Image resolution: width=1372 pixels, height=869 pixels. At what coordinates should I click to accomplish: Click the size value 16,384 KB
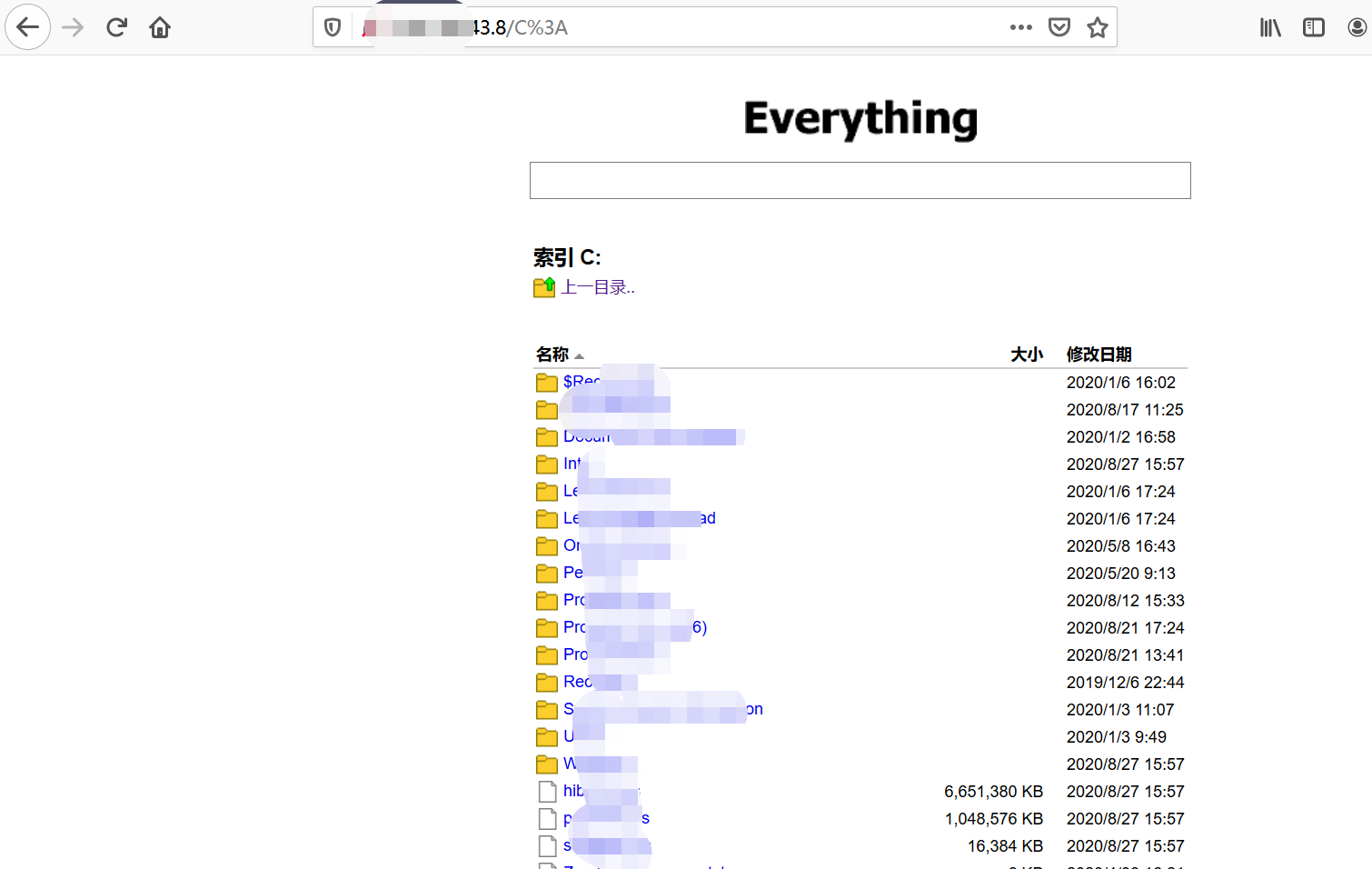(1005, 846)
